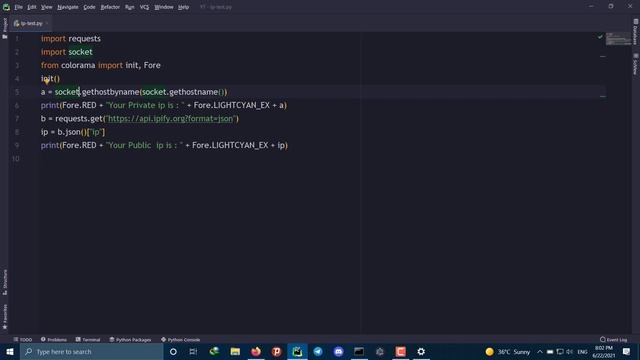Click the string 'Your Public ip is : '

point(144,145)
